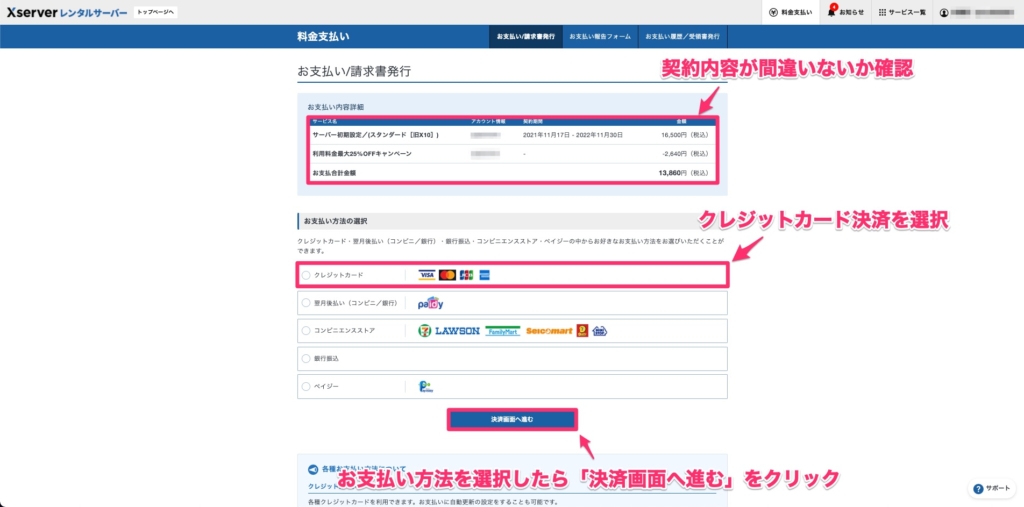Open the サポート help widget
This screenshot has width=1024, height=507.
click(992, 489)
